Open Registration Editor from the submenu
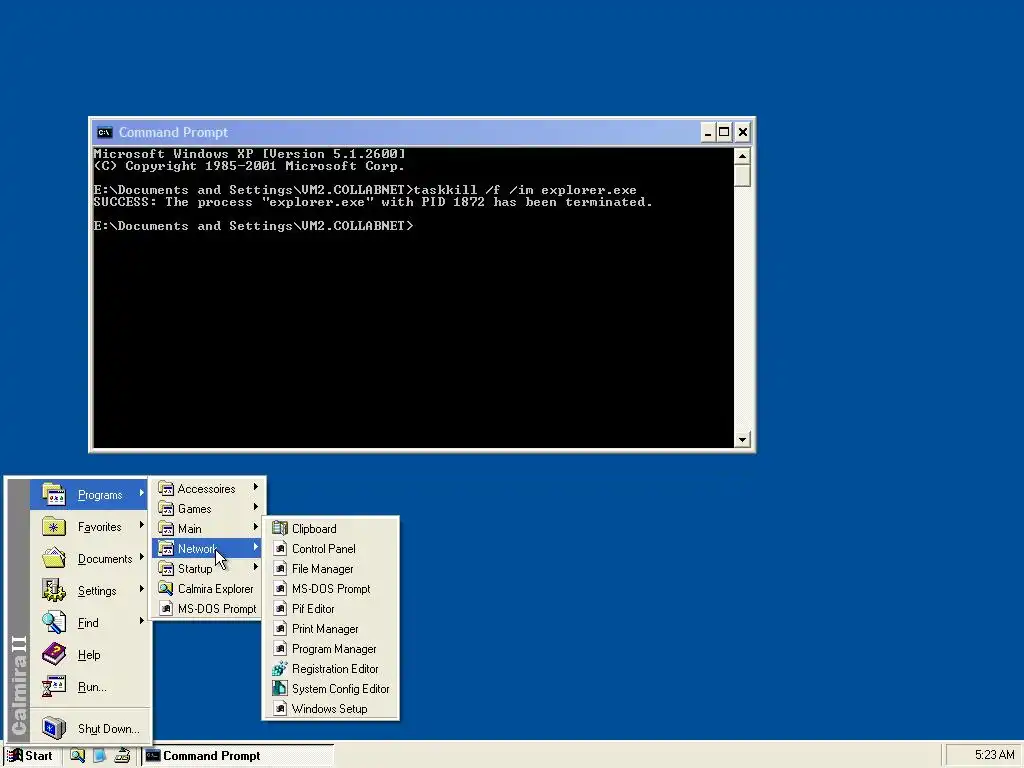The width and height of the screenshot is (1024, 768). point(330,669)
